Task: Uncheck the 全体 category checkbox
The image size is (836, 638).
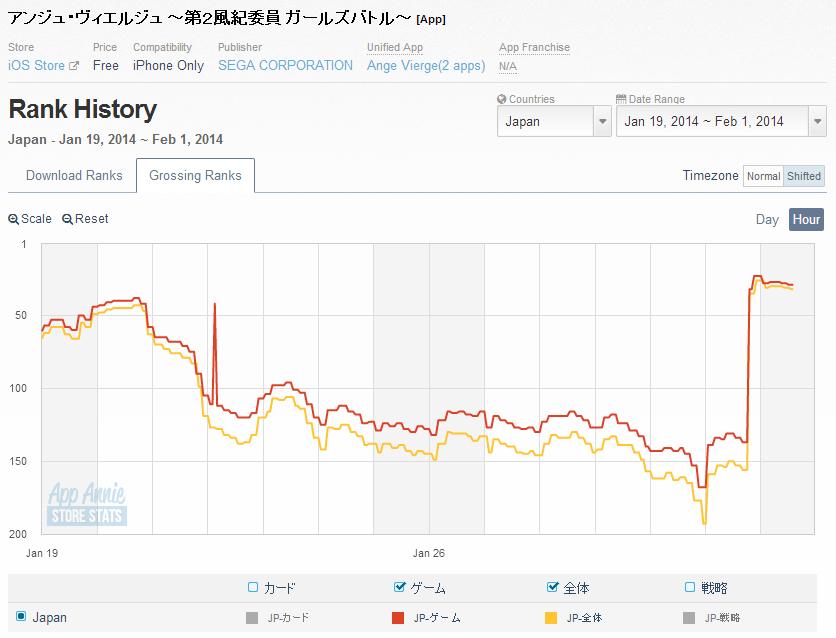Action: (x=553, y=587)
